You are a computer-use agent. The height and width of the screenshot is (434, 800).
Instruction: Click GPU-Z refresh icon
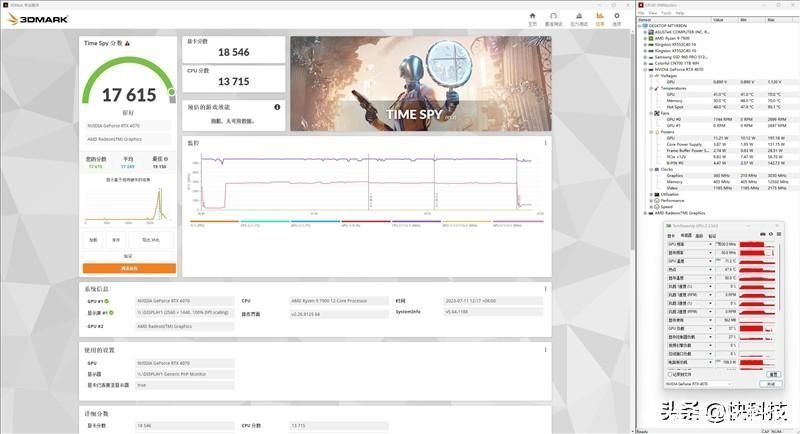771,234
